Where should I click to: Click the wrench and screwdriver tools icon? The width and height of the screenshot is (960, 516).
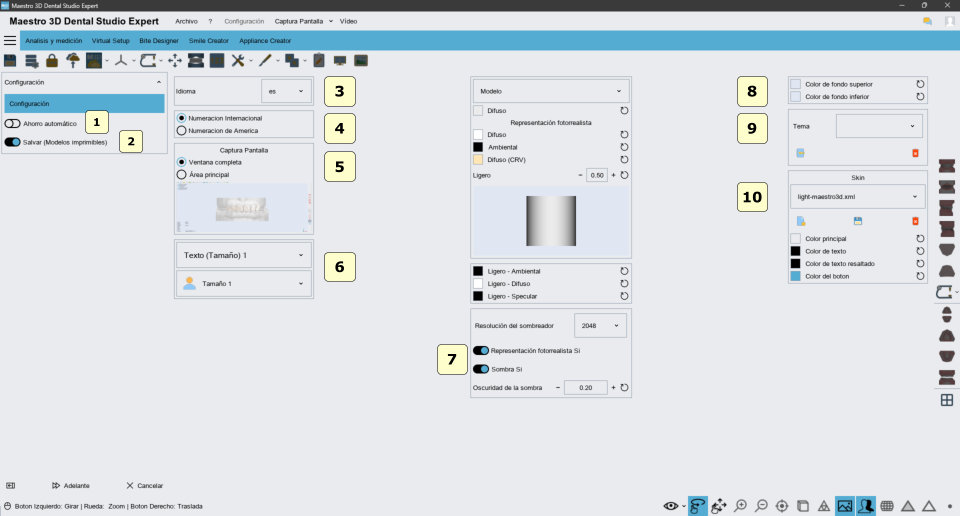(238, 60)
